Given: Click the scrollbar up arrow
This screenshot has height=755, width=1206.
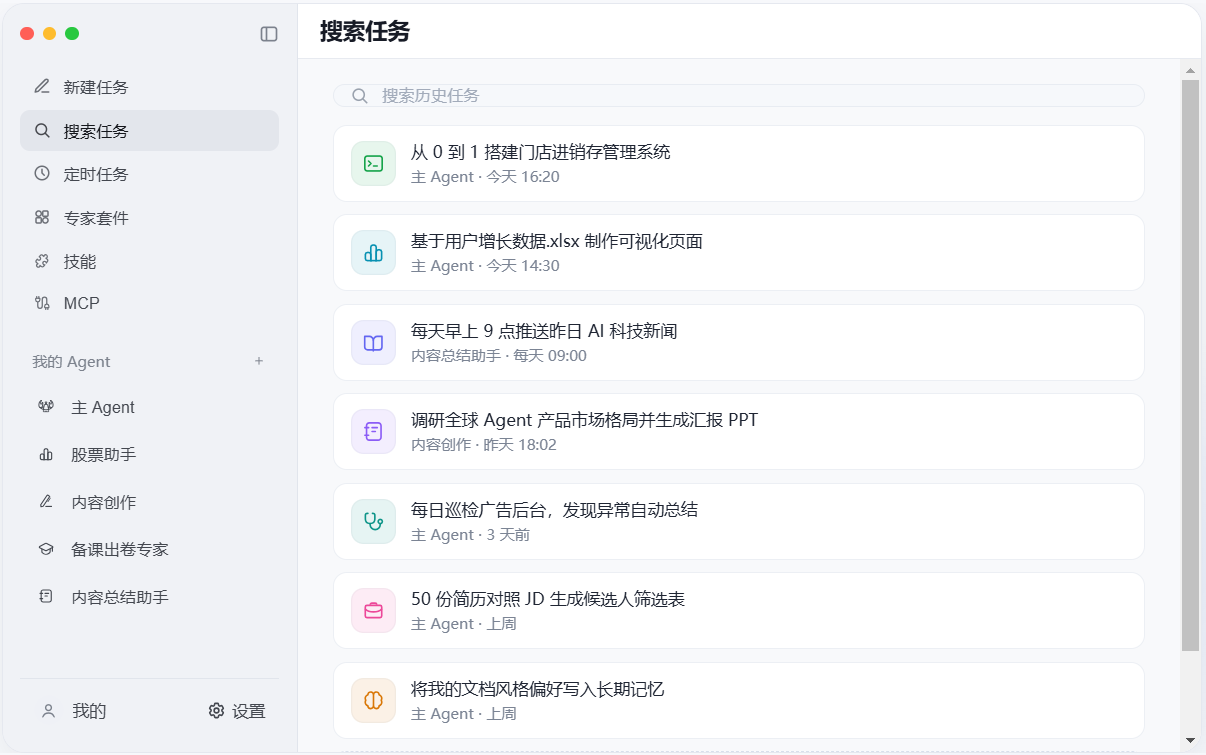Looking at the screenshot, I should click(x=1190, y=70).
